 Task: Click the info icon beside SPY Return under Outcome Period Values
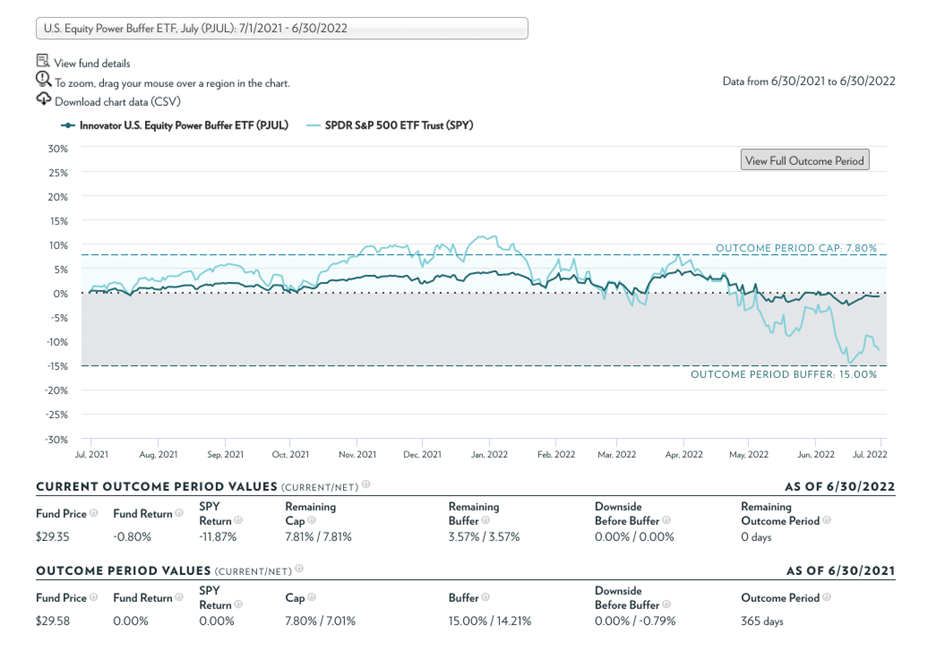click(238, 604)
